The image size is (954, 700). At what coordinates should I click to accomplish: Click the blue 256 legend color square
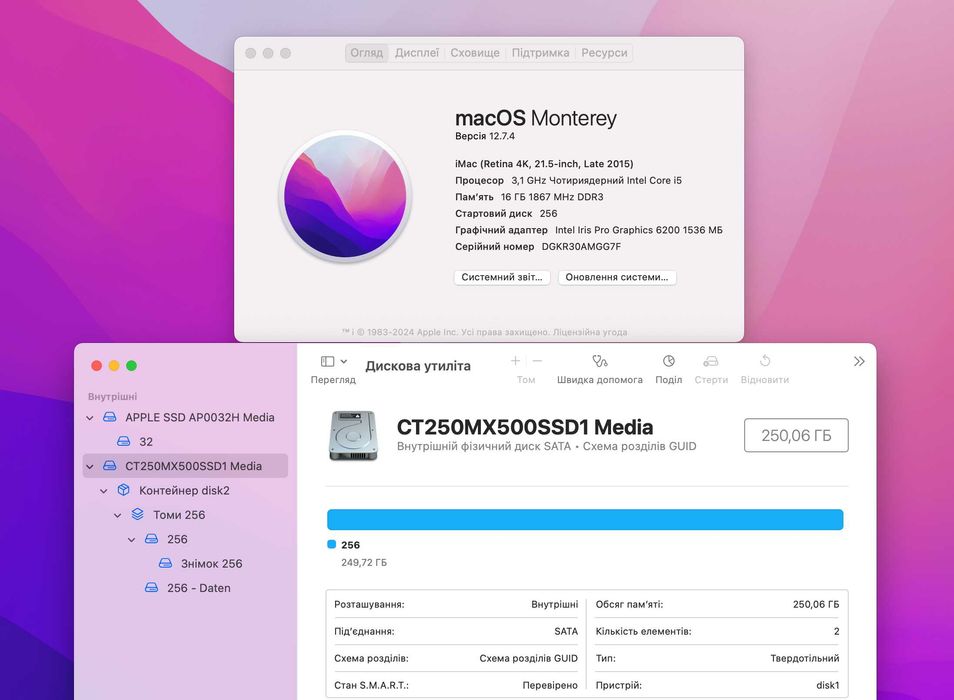(332, 544)
